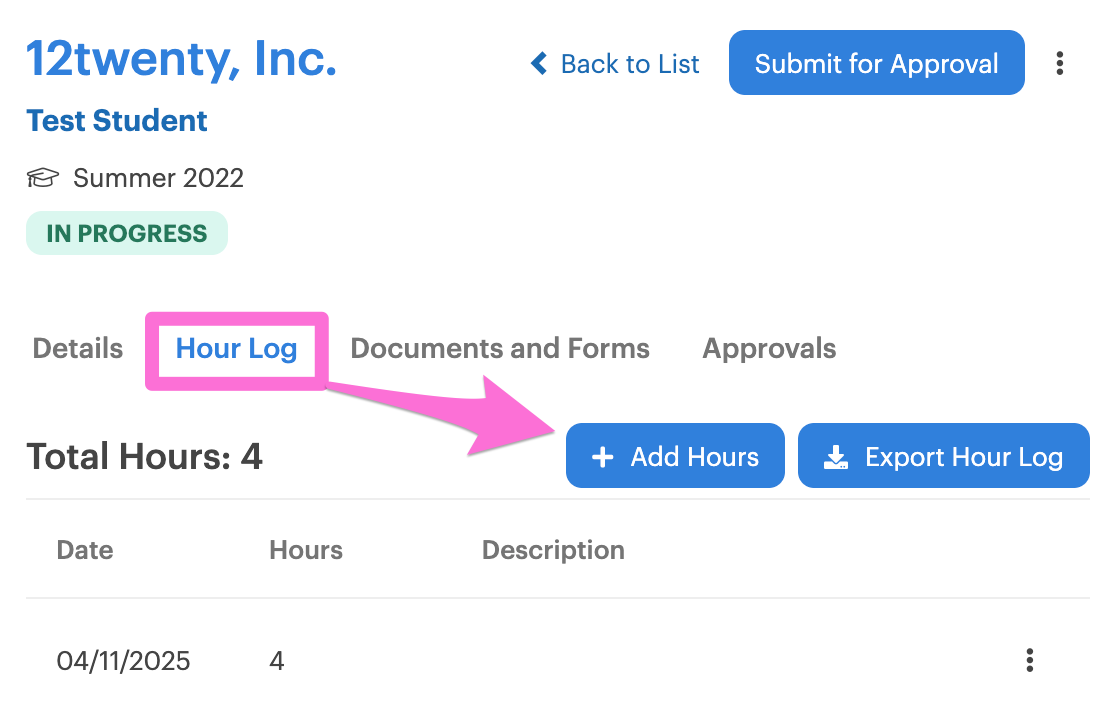Select the Hour Log tab

pos(236,348)
